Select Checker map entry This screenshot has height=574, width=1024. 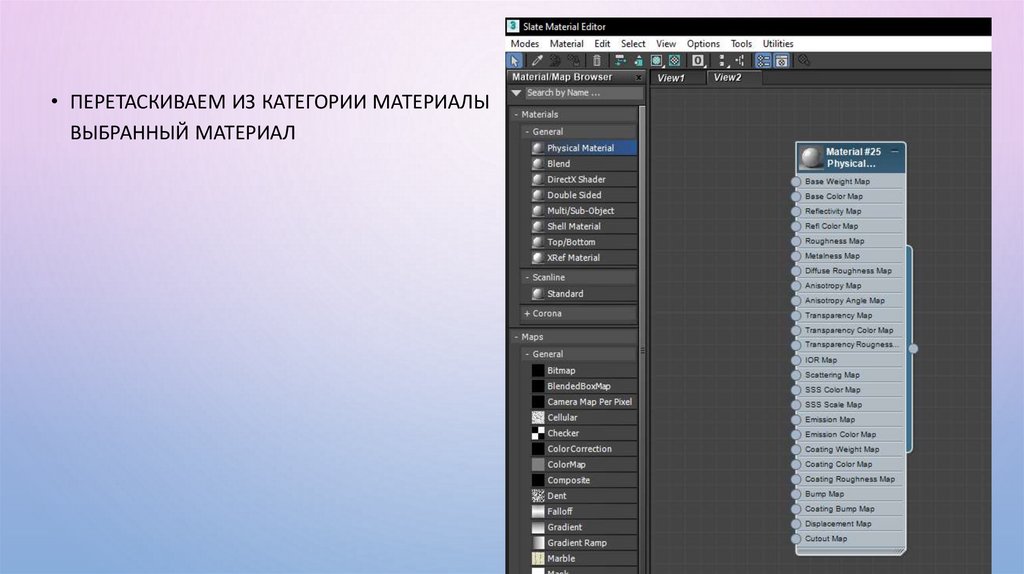pos(583,433)
